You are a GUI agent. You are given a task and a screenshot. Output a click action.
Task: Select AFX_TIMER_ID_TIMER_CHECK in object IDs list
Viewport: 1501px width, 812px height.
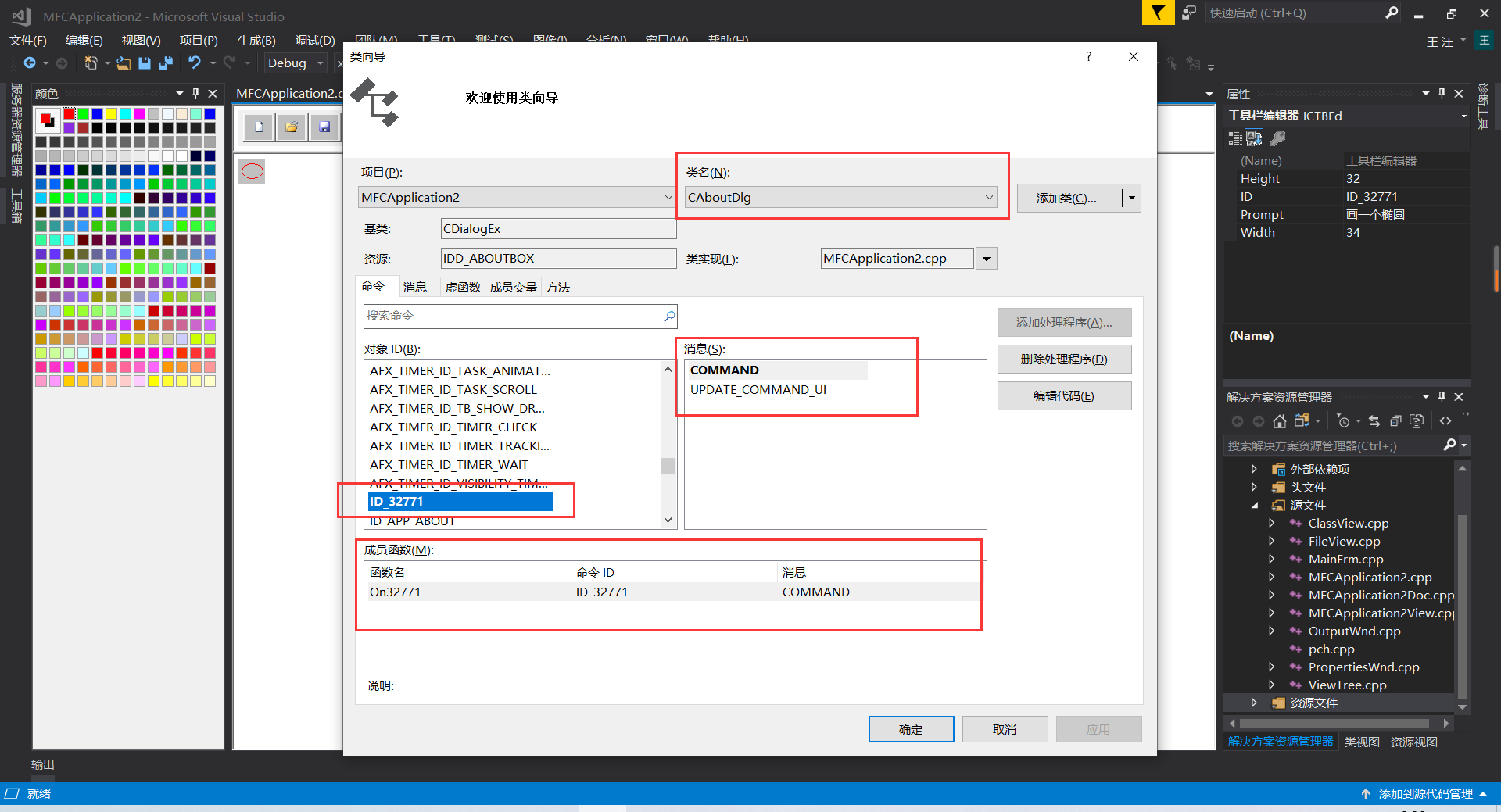453,427
